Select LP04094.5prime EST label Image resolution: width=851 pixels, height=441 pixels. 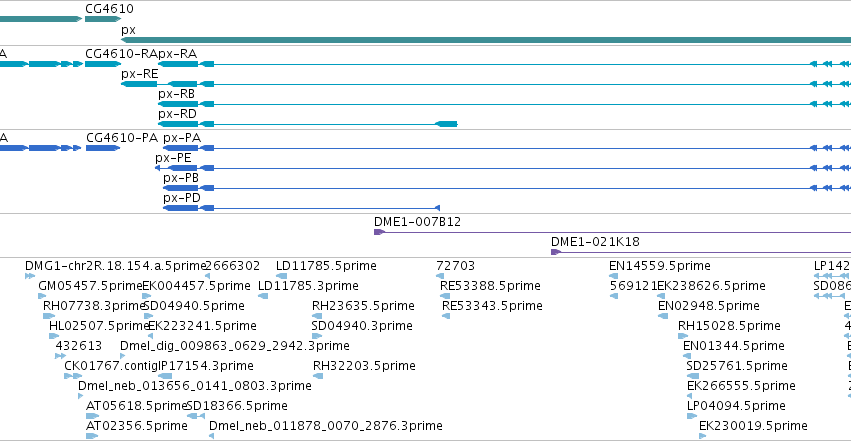click(736, 406)
